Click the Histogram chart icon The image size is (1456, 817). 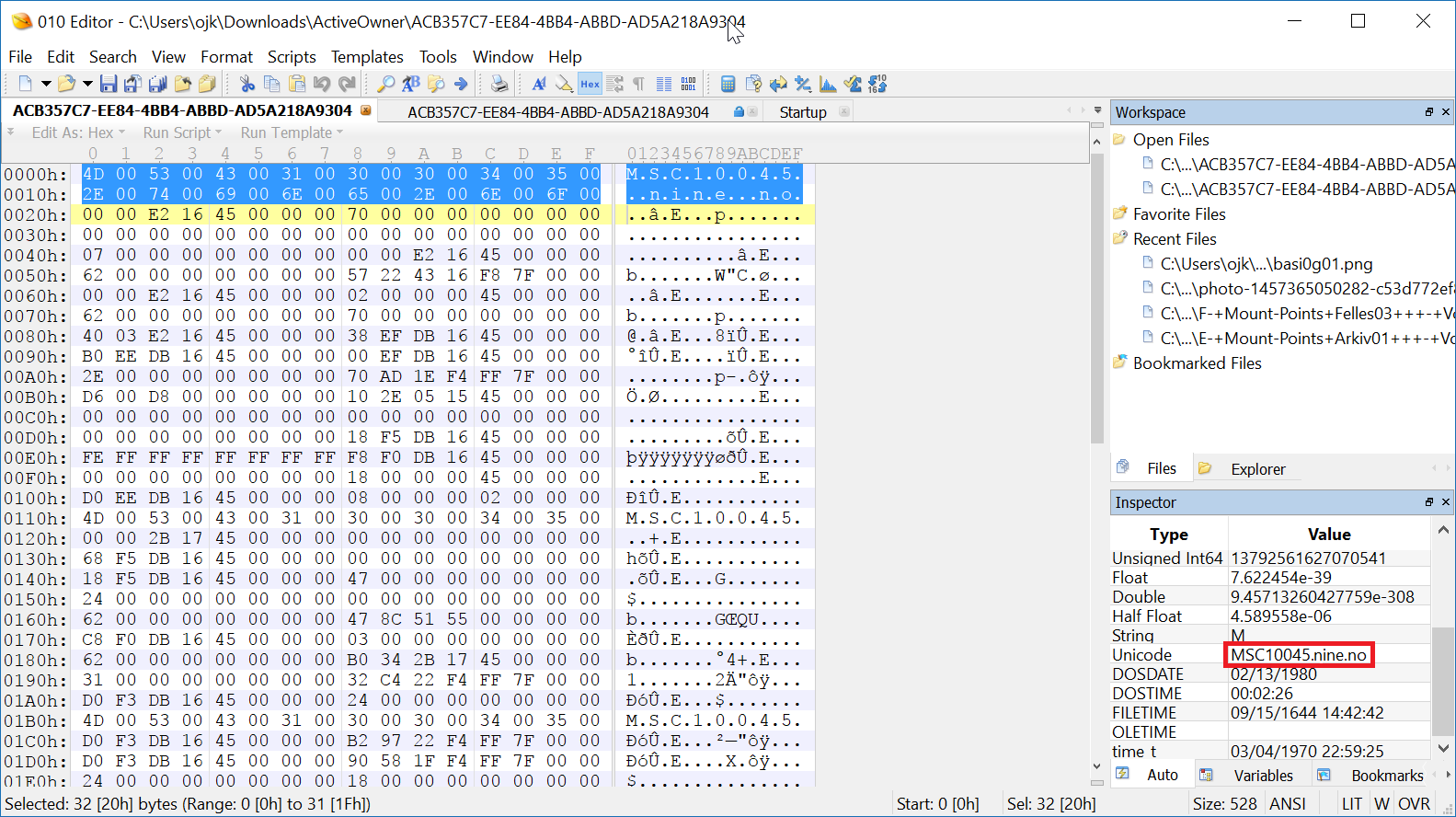point(828,84)
